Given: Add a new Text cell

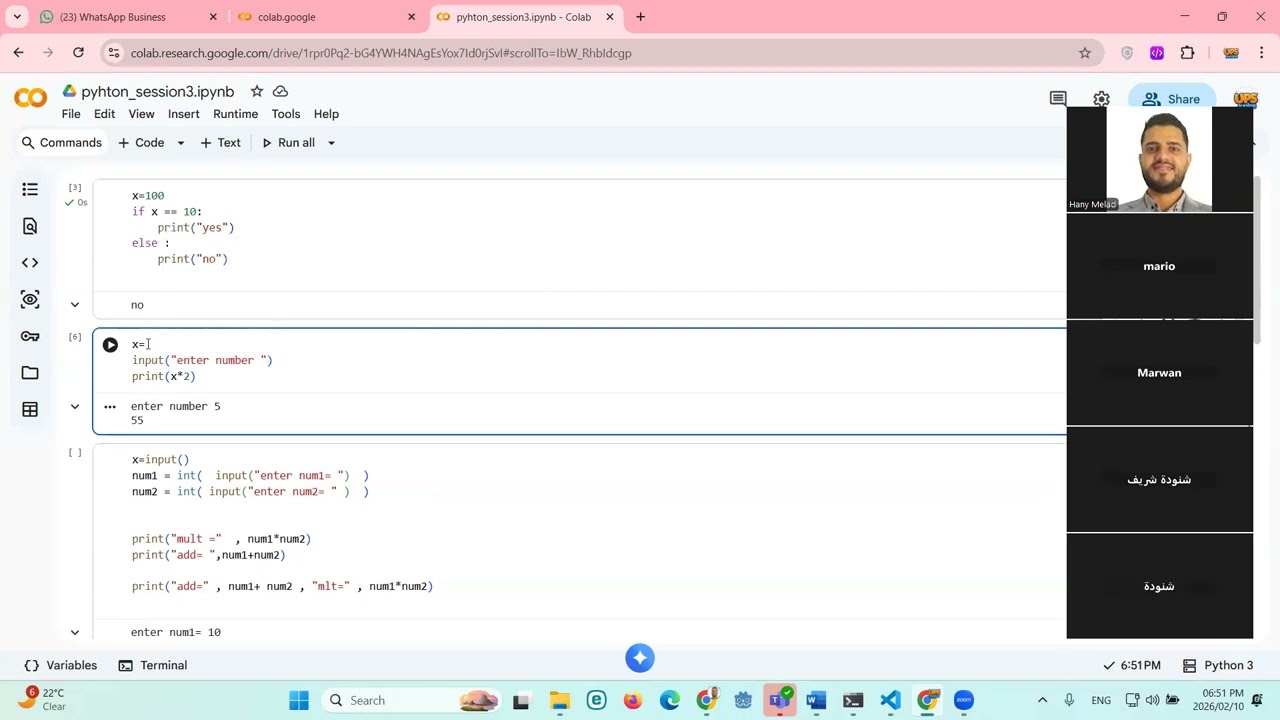Looking at the screenshot, I should coord(220,143).
